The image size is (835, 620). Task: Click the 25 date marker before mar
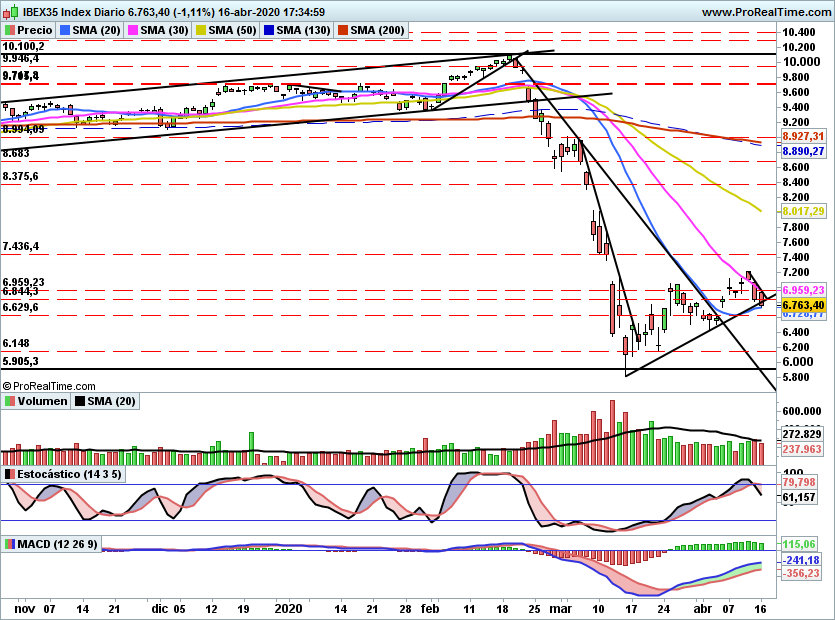click(x=535, y=609)
